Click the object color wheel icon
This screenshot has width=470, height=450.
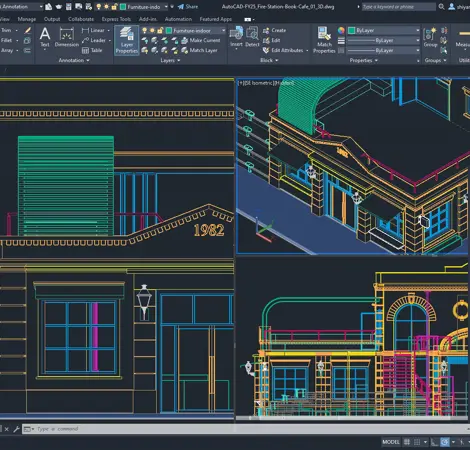tap(341, 30)
